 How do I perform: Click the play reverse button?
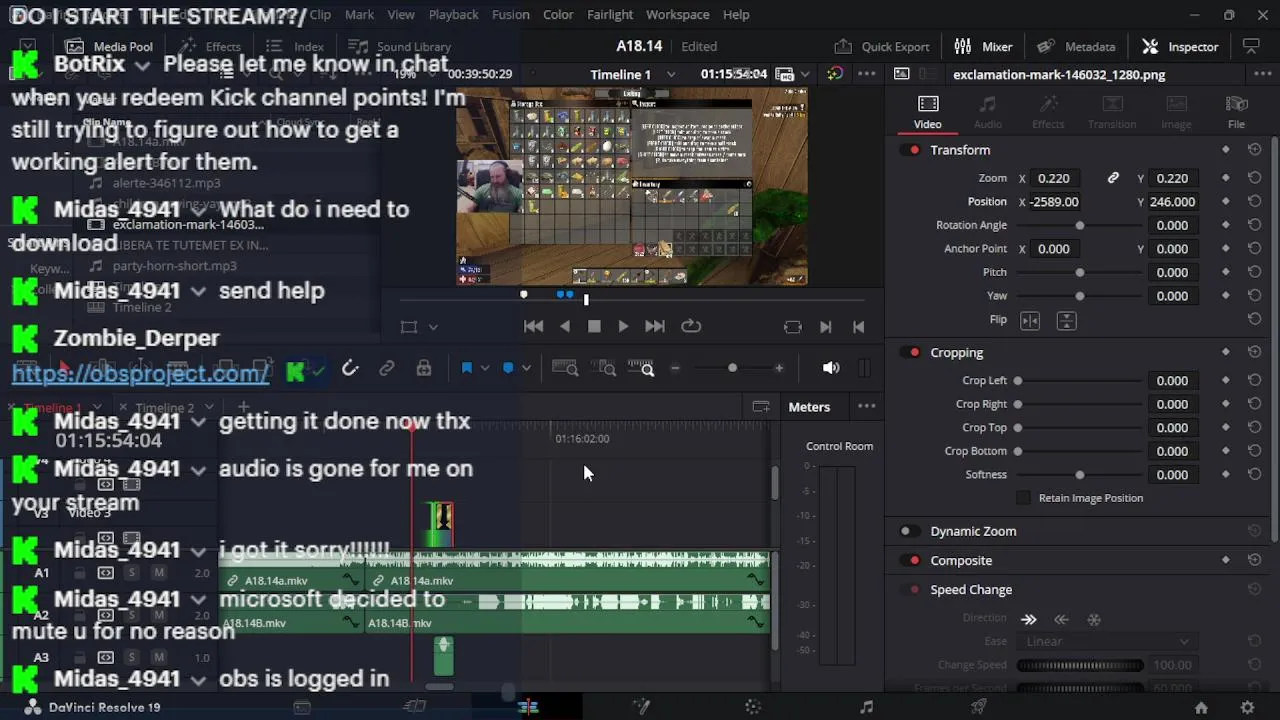[x=565, y=326]
